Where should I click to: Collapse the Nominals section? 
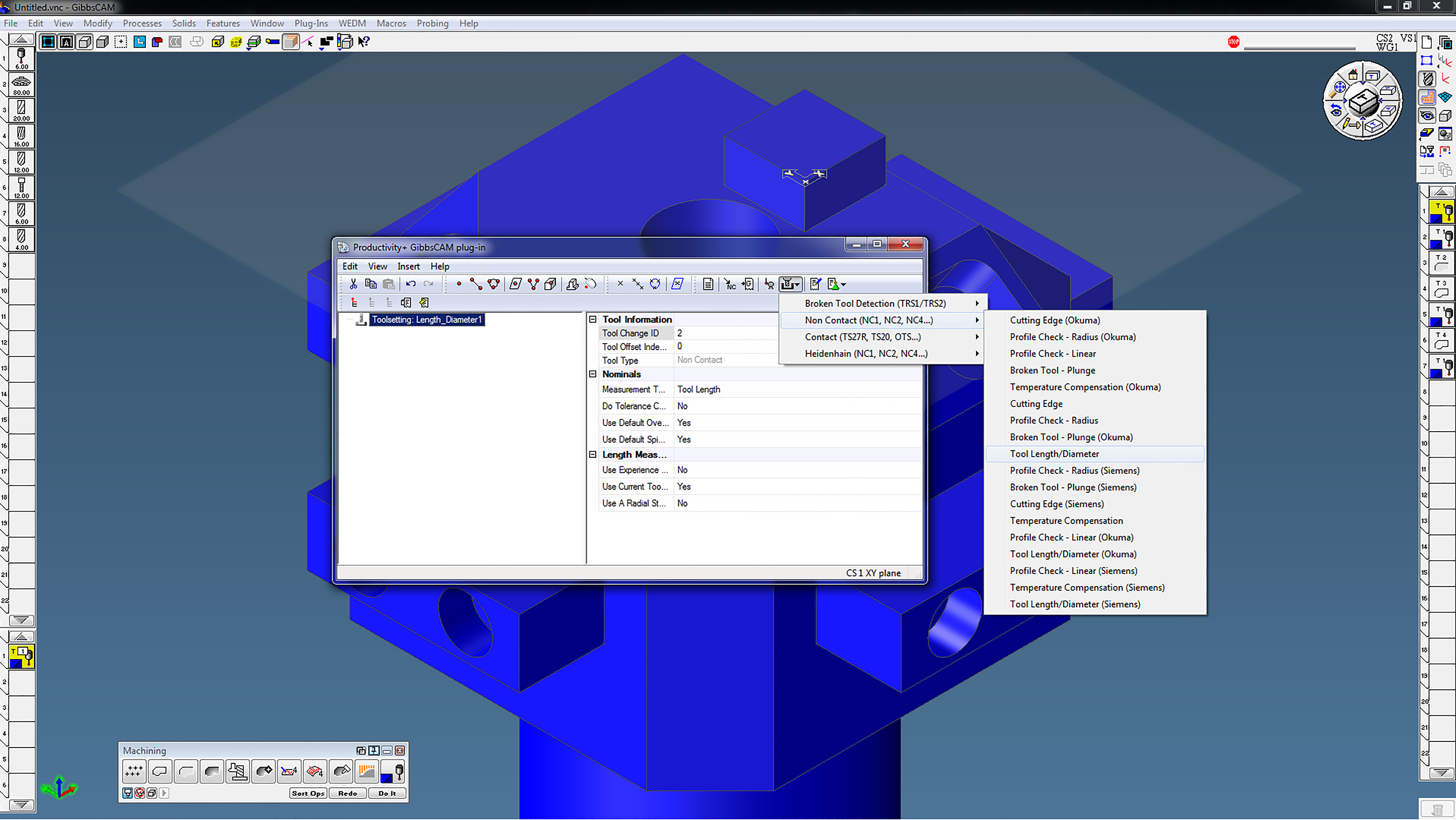[x=593, y=375]
